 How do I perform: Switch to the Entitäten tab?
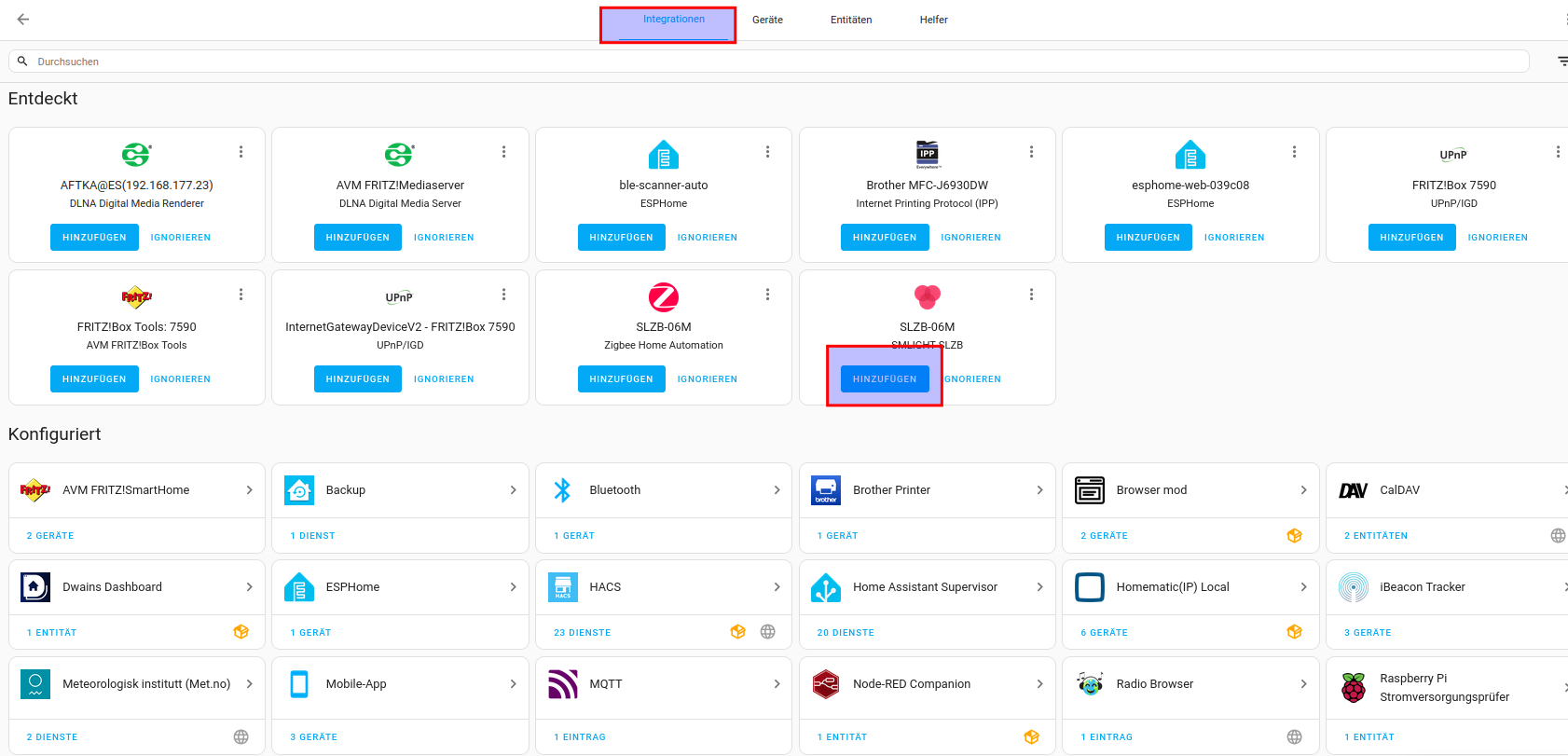click(851, 20)
